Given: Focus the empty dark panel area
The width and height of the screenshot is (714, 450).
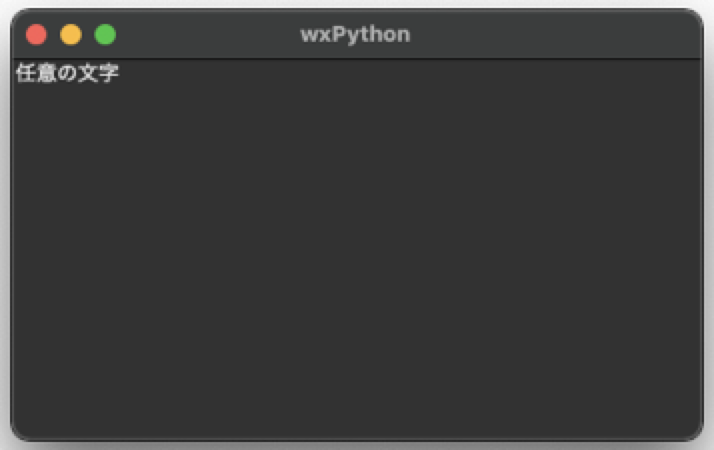Looking at the screenshot, I should (x=357, y=250).
